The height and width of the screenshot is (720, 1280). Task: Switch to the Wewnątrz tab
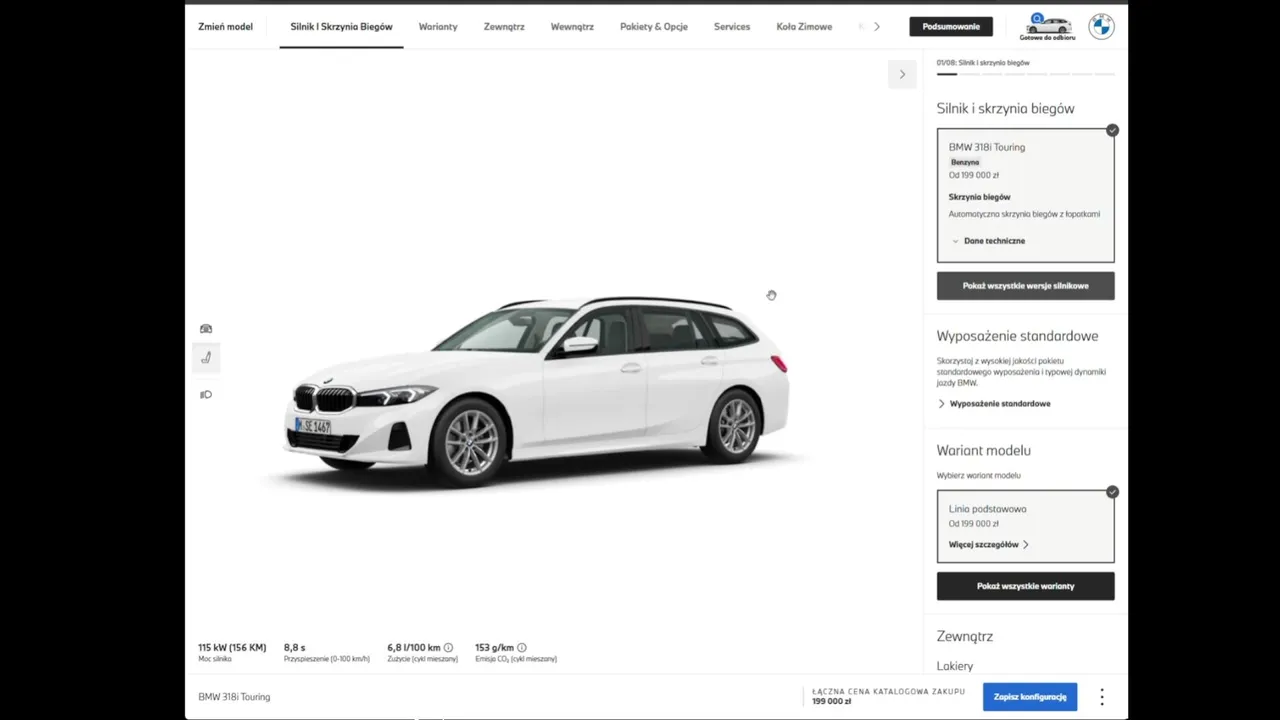(572, 27)
